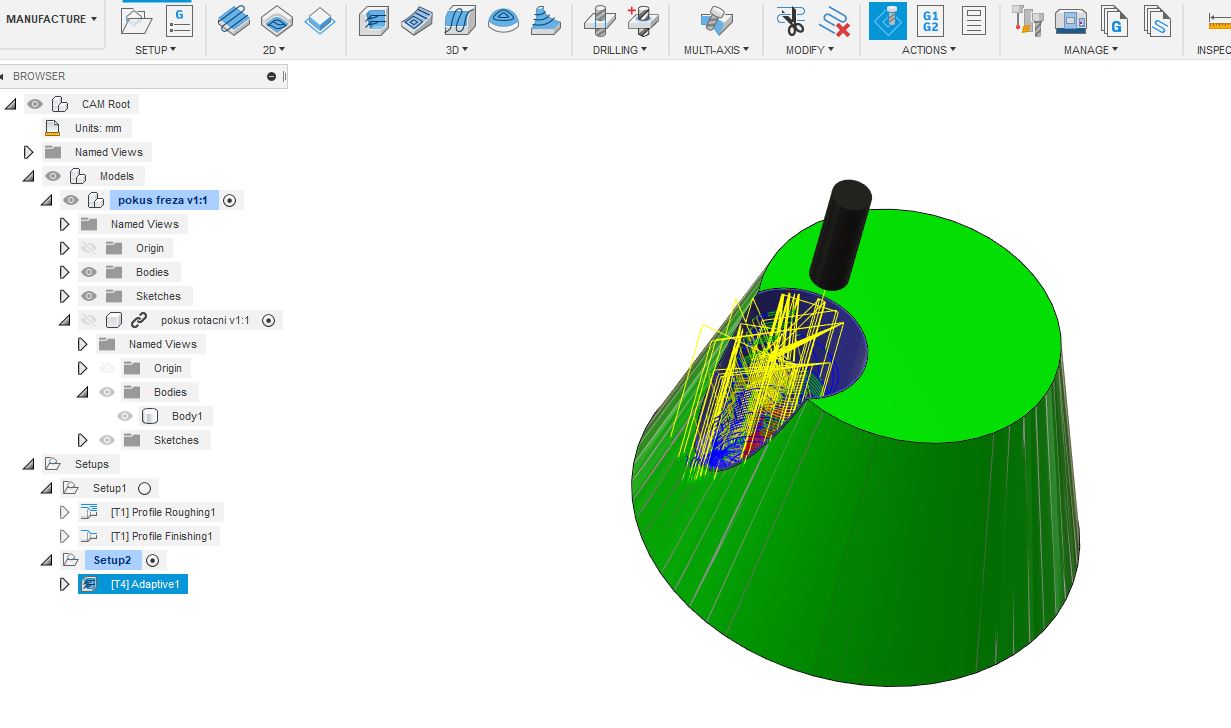1231x728 pixels.
Task: Collapse the Models tree node
Action: pyautogui.click(x=29, y=176)
